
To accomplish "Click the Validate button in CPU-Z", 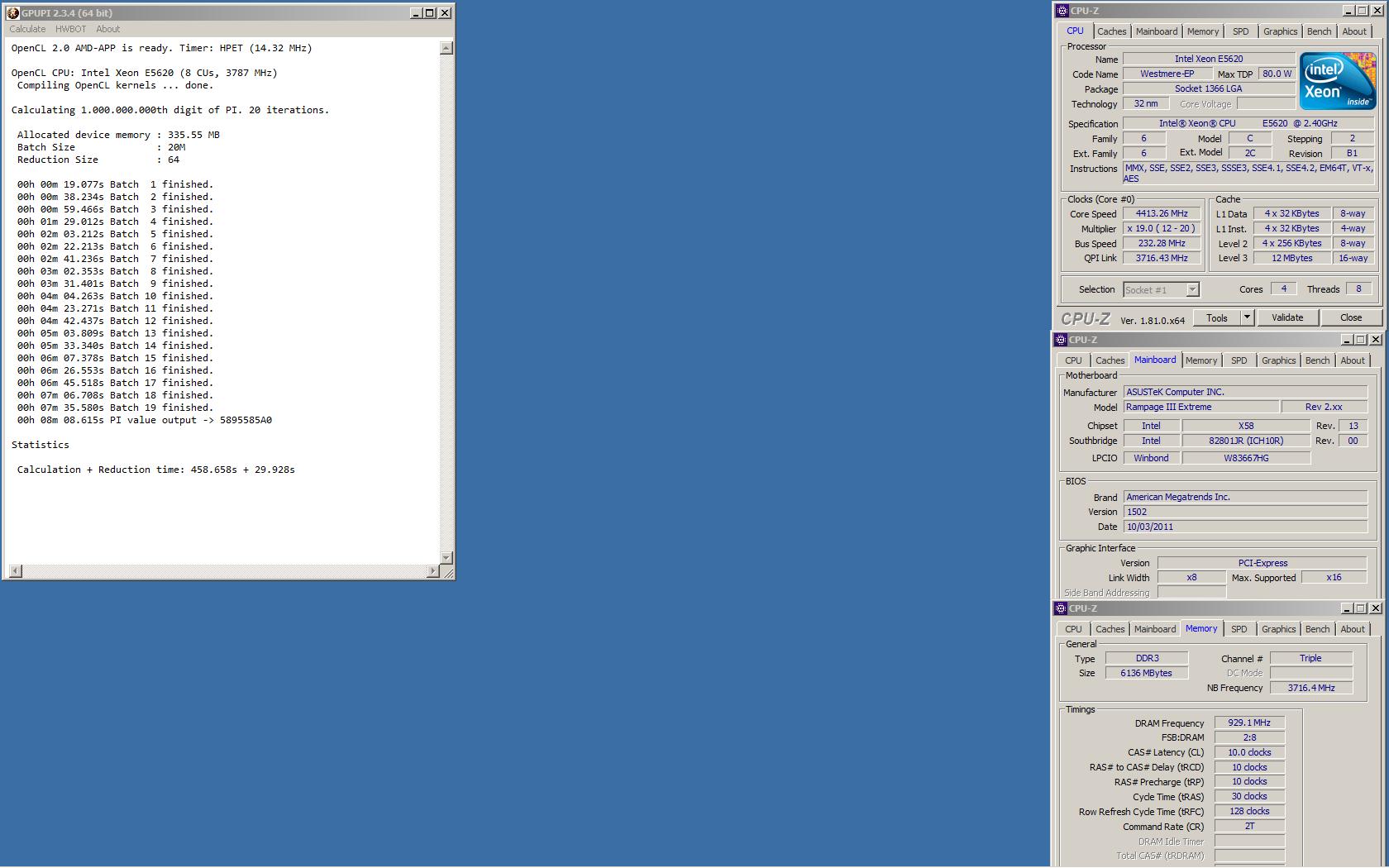I will tap(1286, 317).
